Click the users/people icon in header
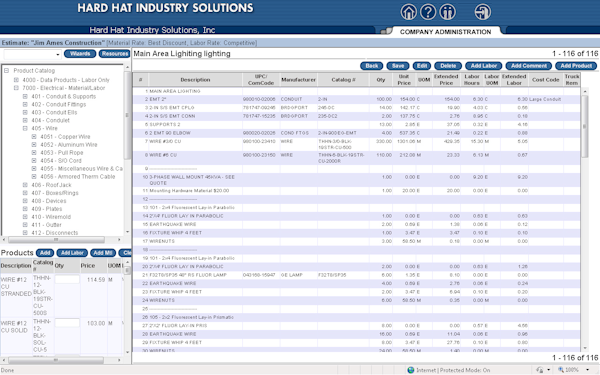Screen dimensions: 600x375 447,12
